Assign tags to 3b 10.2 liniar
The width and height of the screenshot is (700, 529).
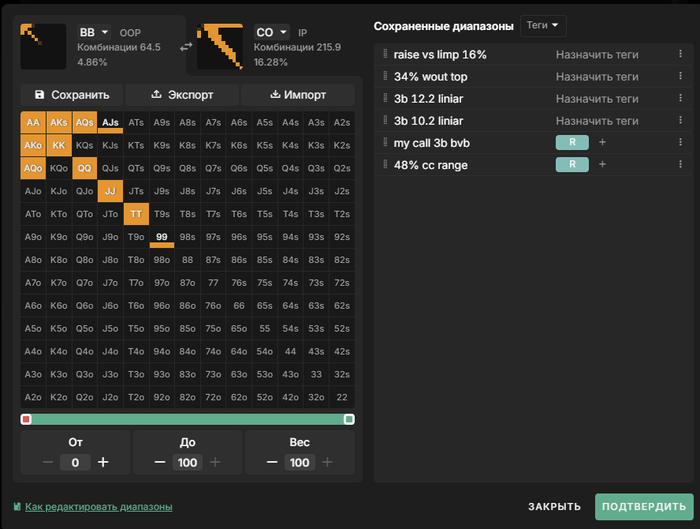597,121
